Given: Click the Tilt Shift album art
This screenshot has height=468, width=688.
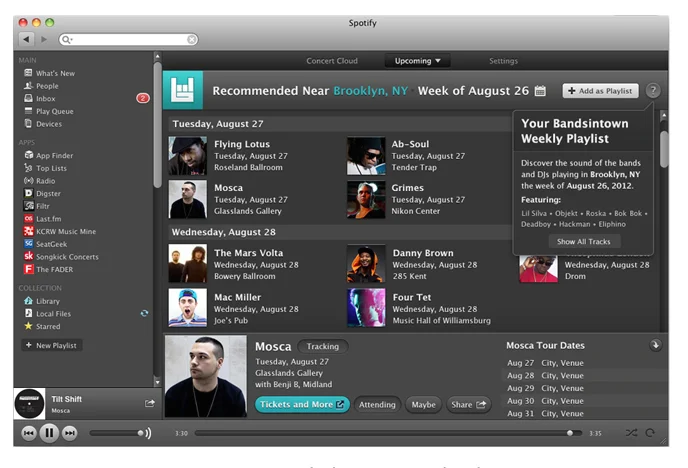Looking at the screenshot, I should (29, 404).
